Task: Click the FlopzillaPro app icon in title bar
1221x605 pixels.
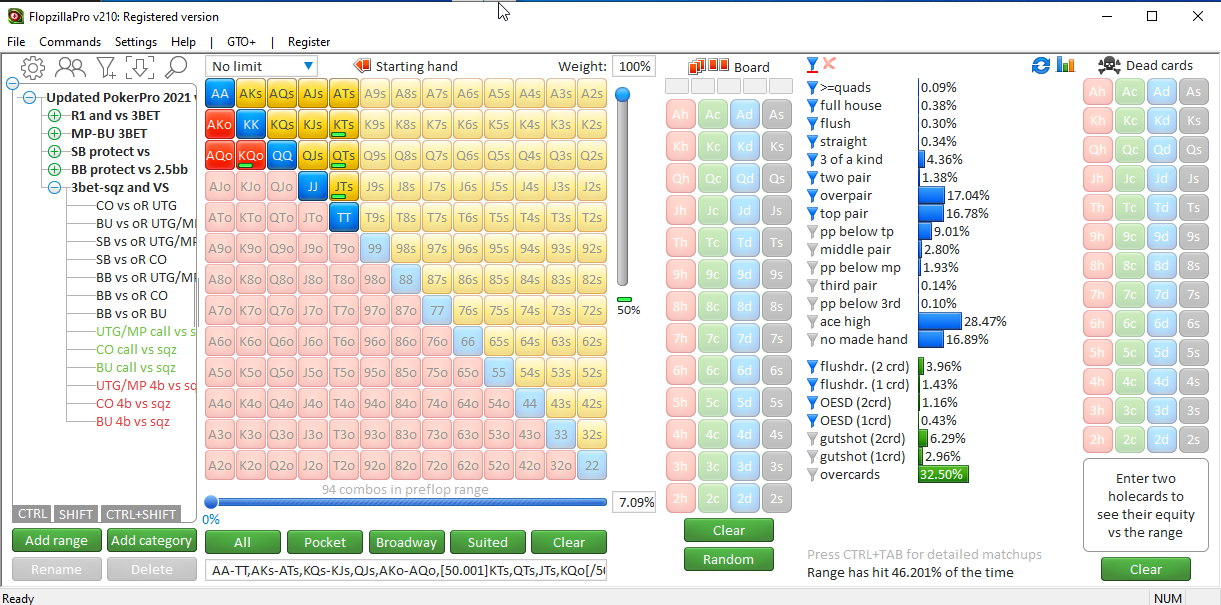Action: (16, 16)
